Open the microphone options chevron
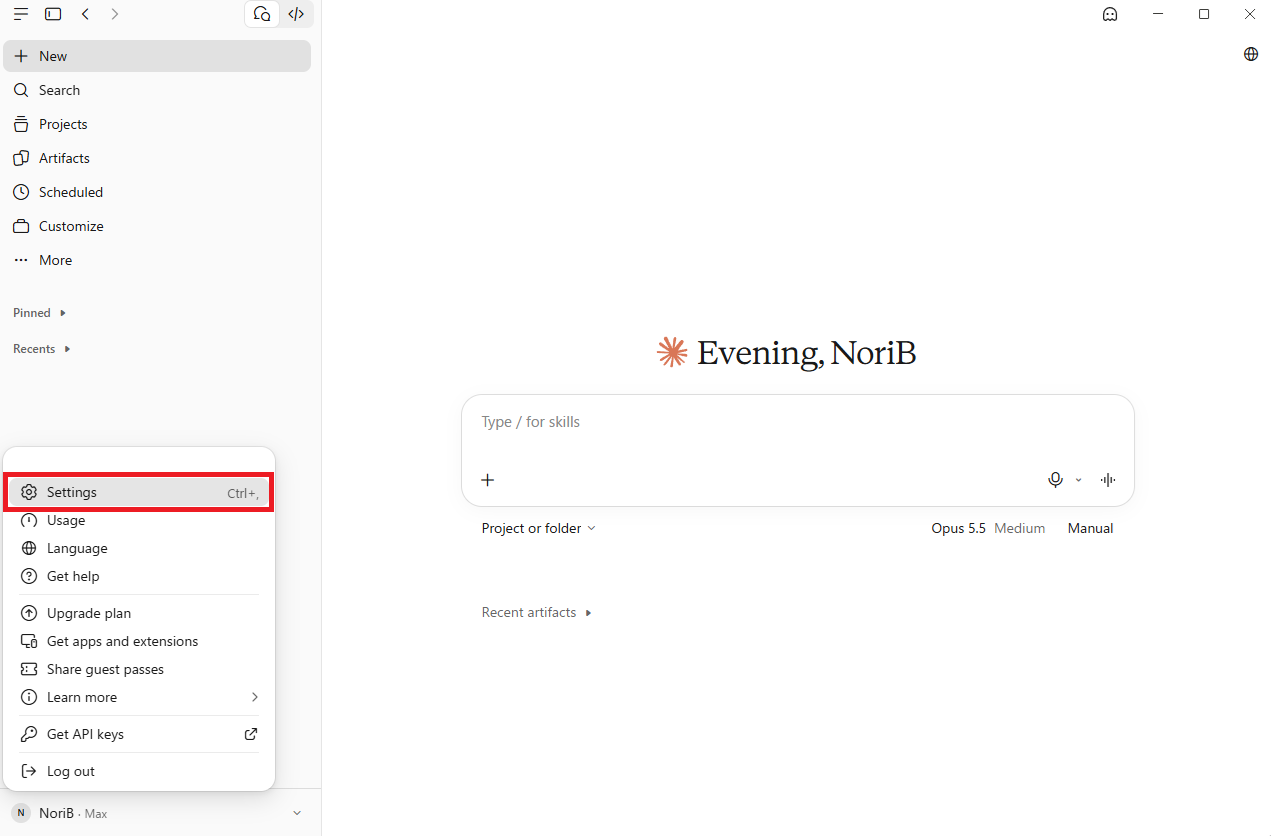This screenshot has height=836, width=1271. (x=1078, y=480)
